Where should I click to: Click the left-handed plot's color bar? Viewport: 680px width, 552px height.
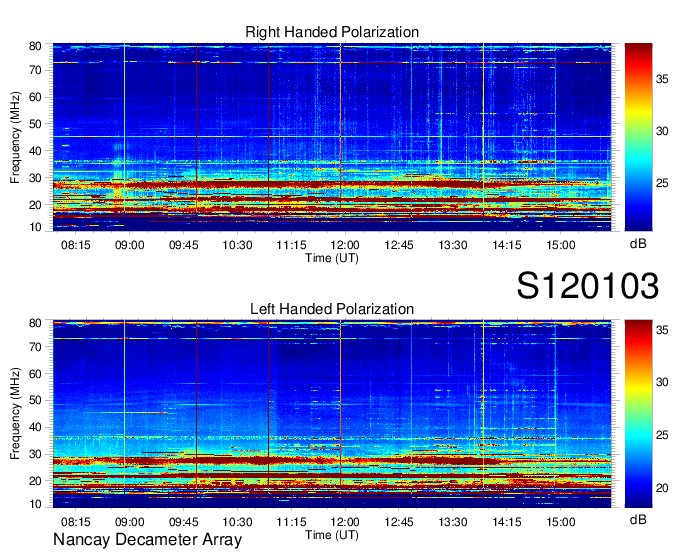coord(638,414)
